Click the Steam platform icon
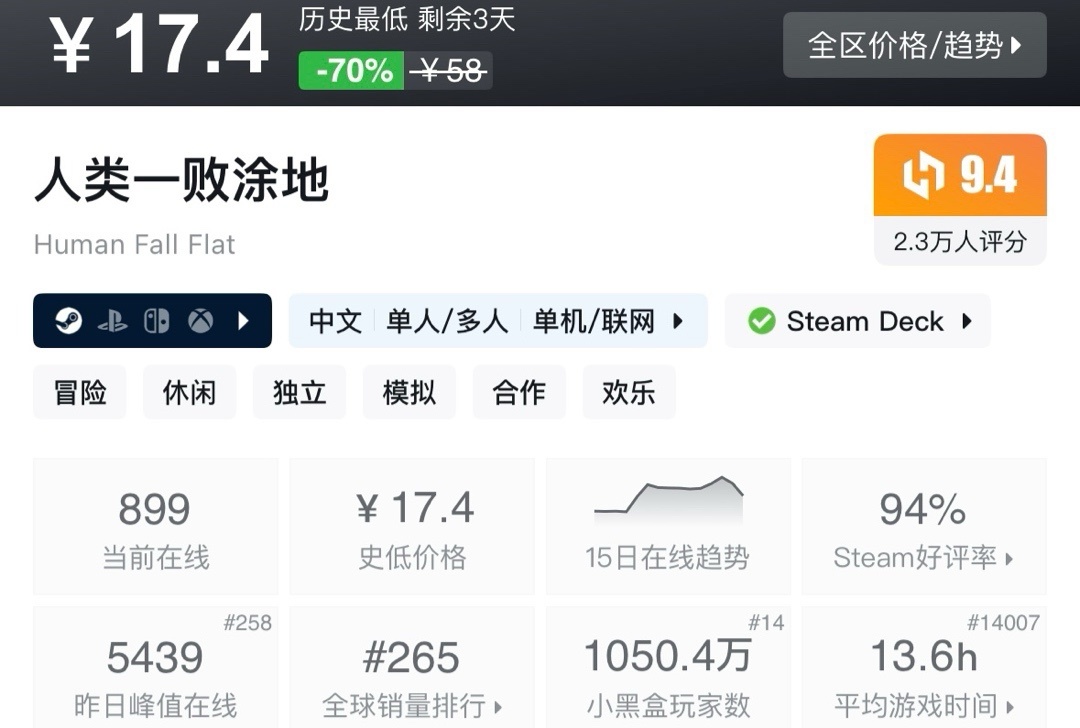Image resolution: width=1080 pixels, height=728 pixels. 68,321
